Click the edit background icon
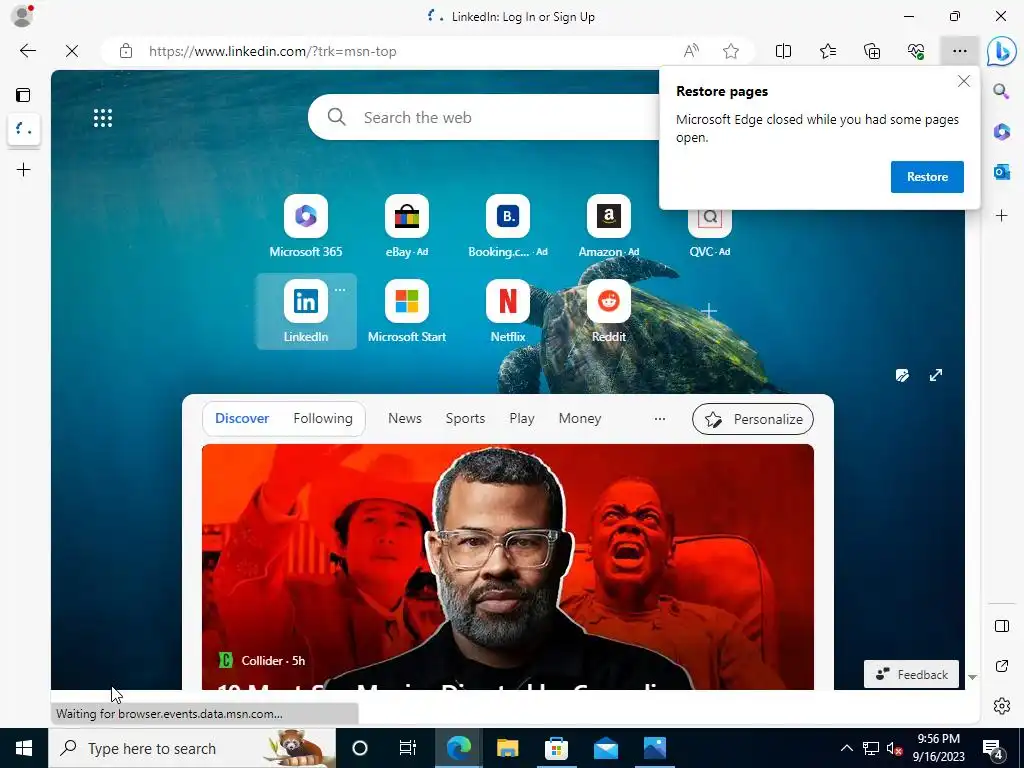 [x=902, y=375]
